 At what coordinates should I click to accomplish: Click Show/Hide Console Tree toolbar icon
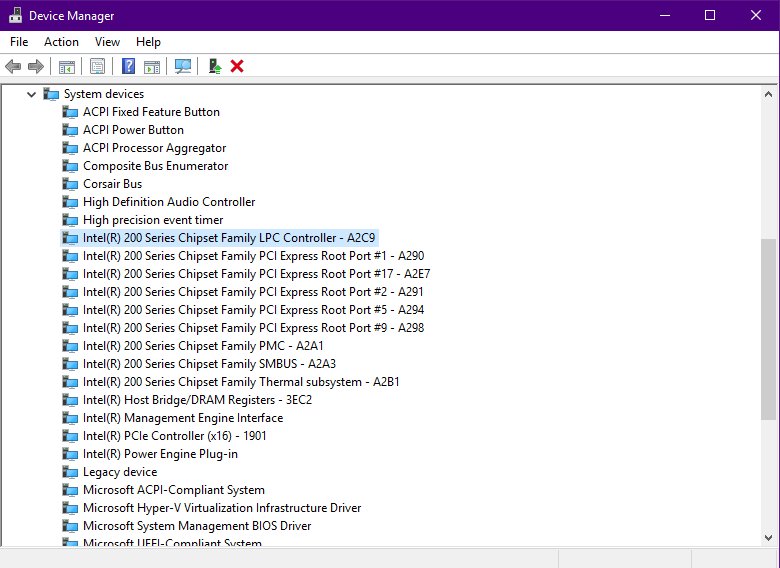pyautogui.click(x=67, y=66)
